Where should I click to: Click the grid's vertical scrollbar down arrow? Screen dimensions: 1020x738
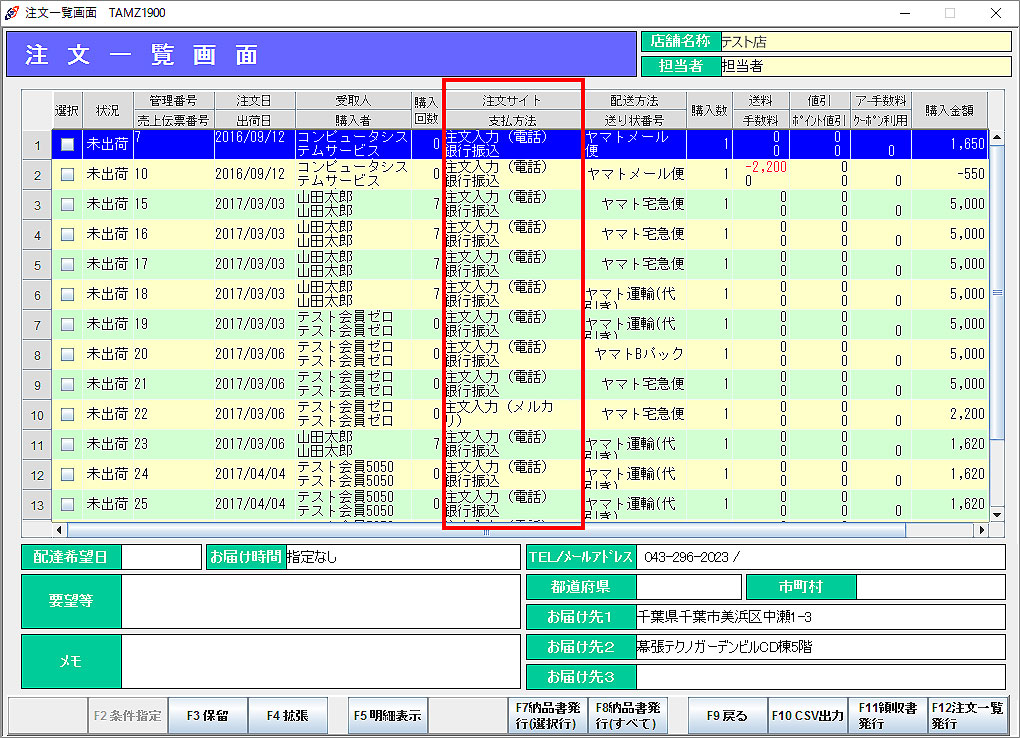[996, 515]
